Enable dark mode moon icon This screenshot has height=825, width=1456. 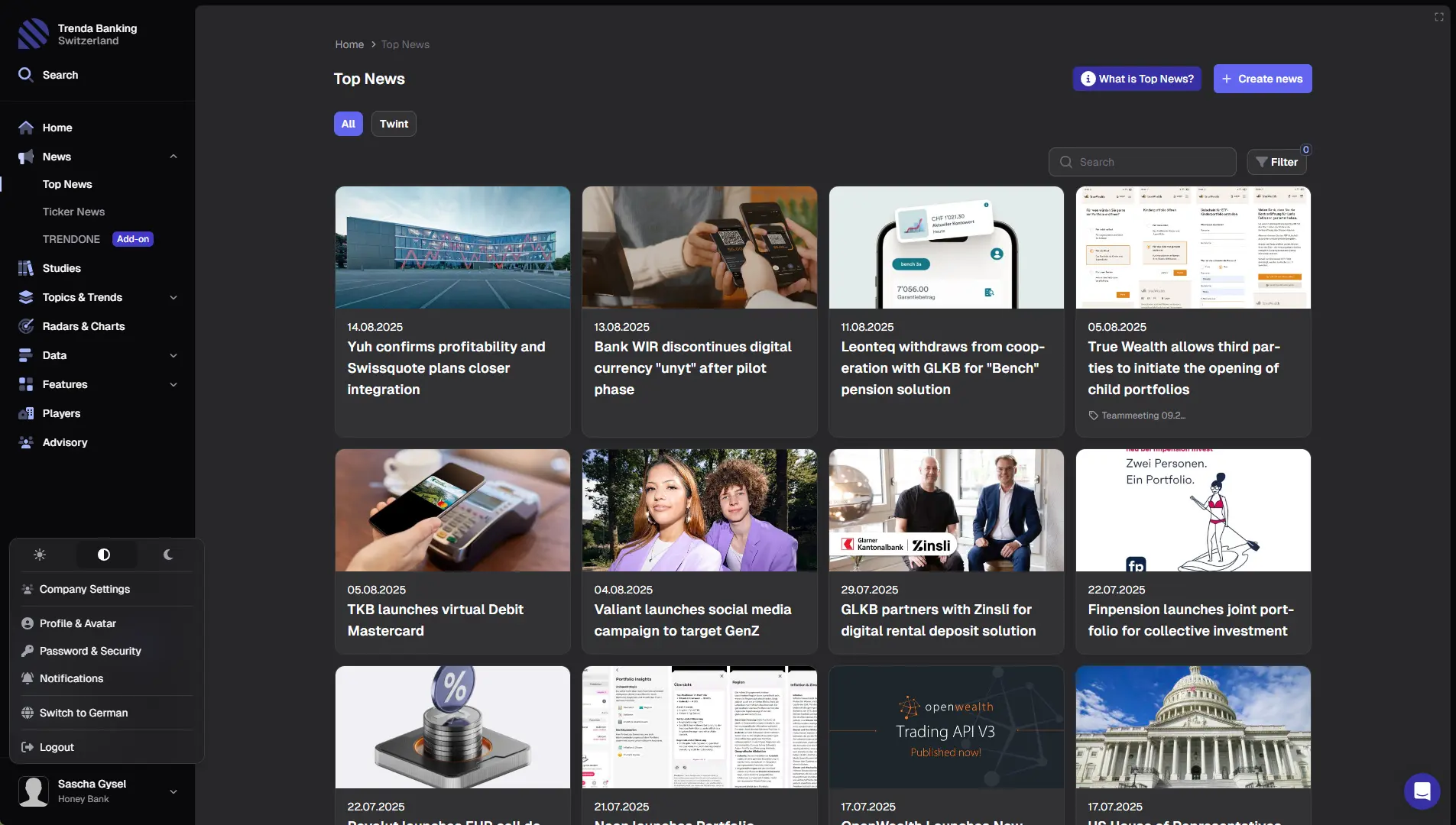(168, 555)
